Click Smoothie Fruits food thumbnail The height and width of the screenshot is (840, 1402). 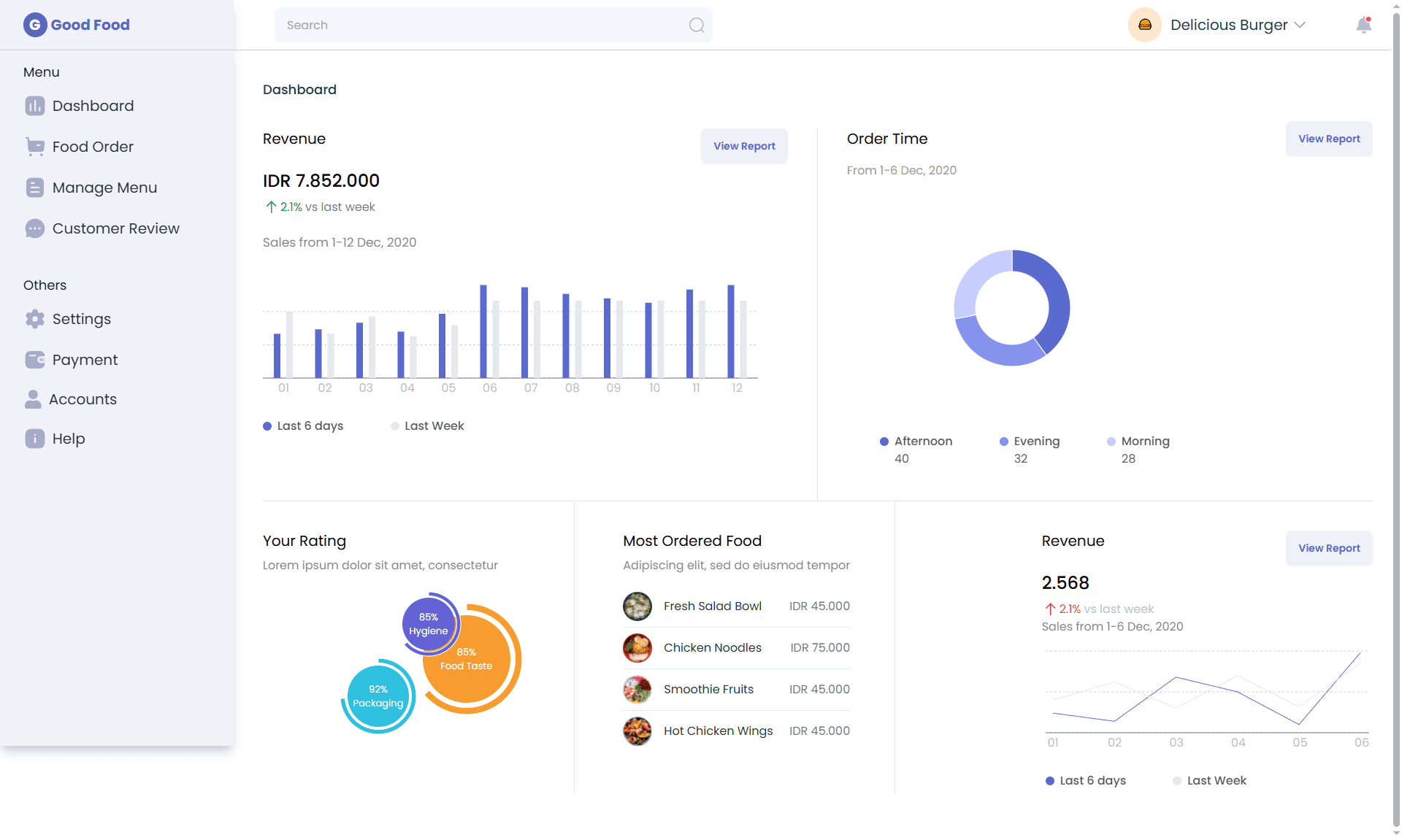click(637, 690)
